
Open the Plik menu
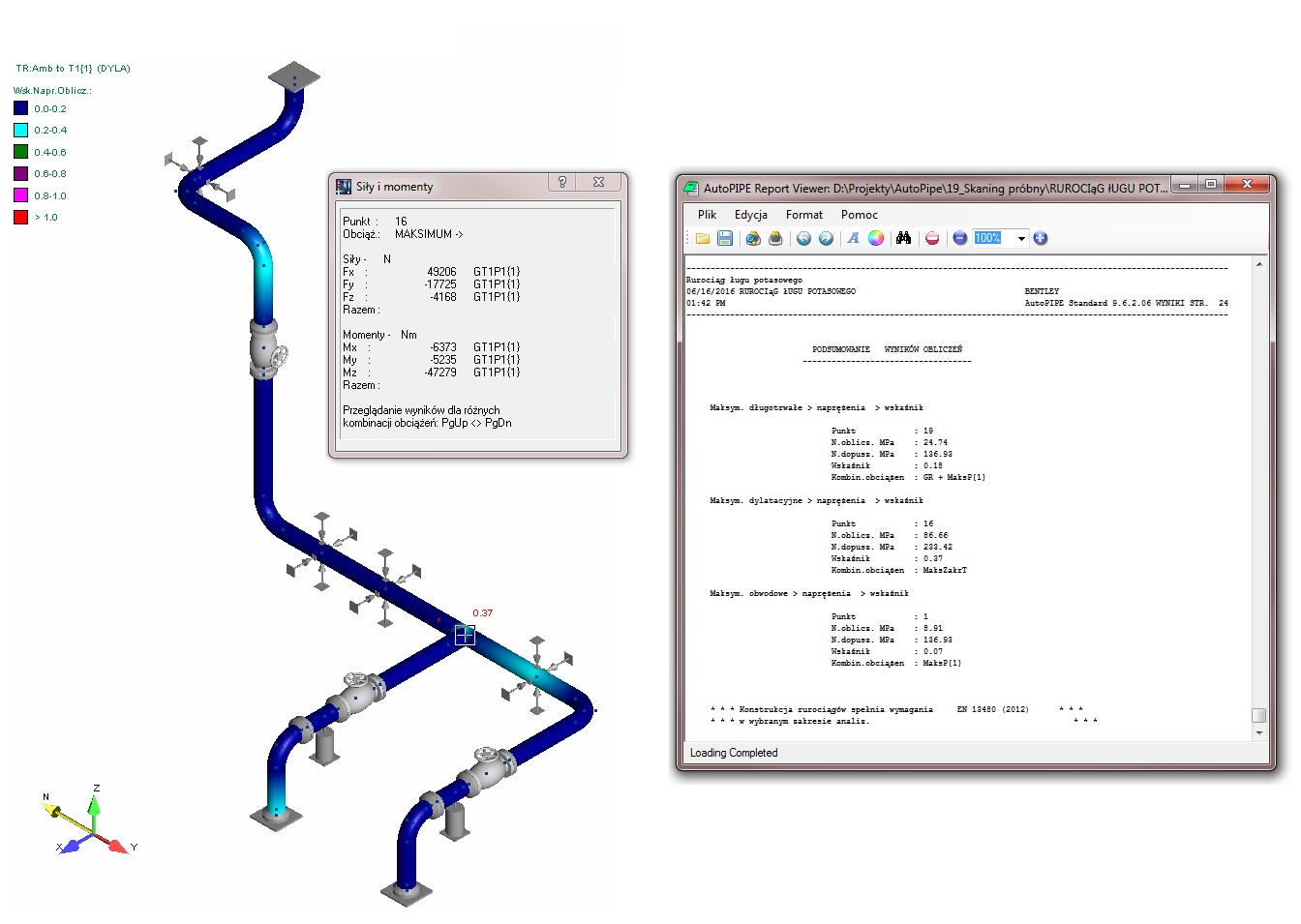(707, 215)
